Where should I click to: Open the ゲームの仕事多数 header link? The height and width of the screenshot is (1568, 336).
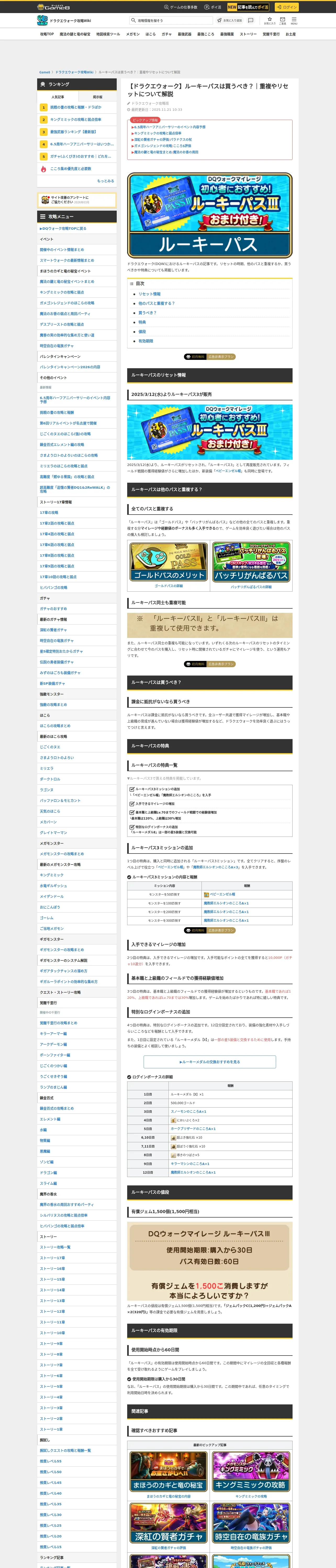click(181, 7)
